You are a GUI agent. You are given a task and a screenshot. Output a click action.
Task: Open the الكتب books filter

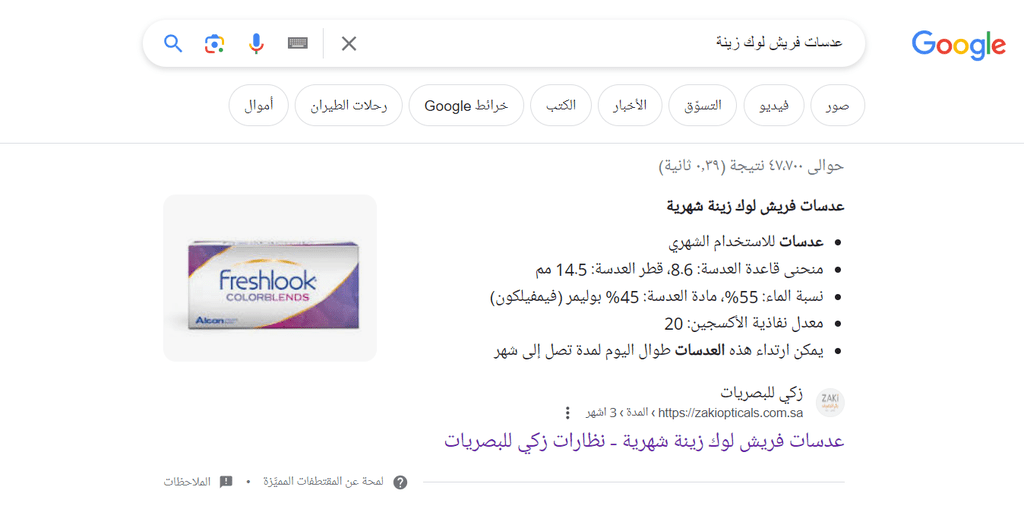[561, 105]
